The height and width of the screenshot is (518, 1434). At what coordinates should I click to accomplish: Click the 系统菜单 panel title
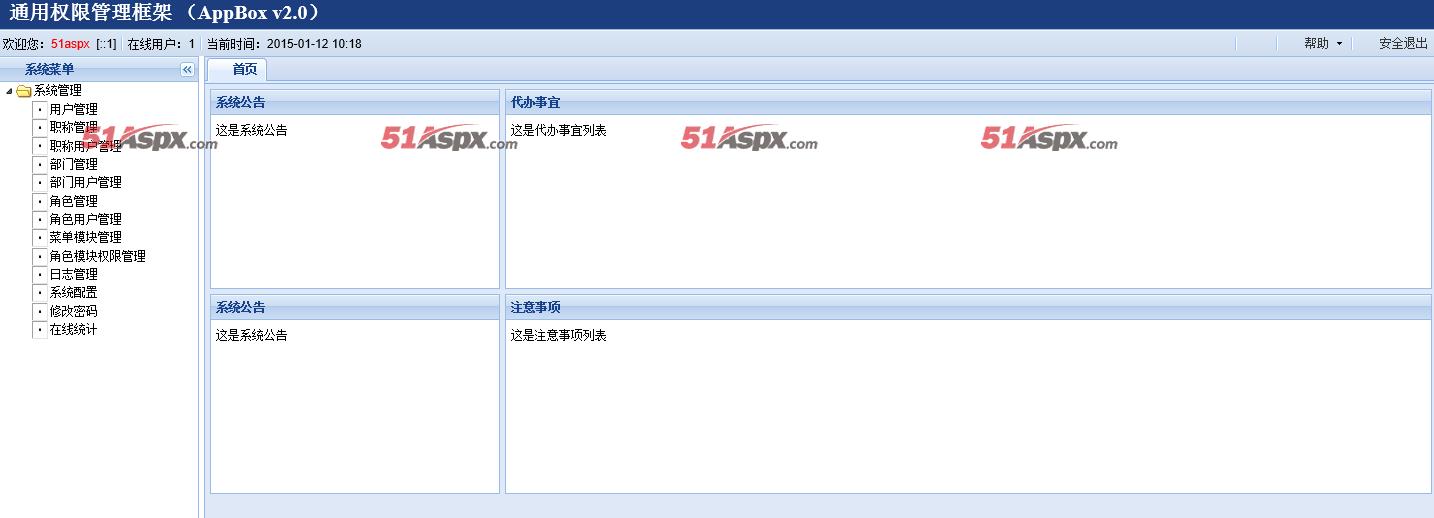(50, 69)
